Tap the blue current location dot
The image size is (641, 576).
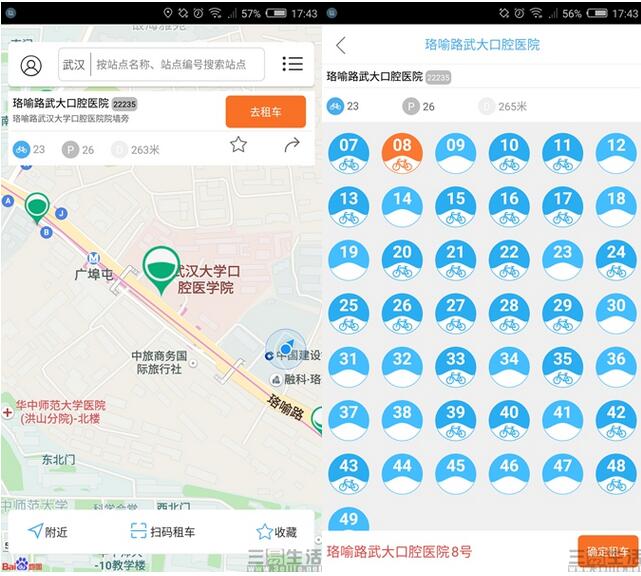(286, 349)
